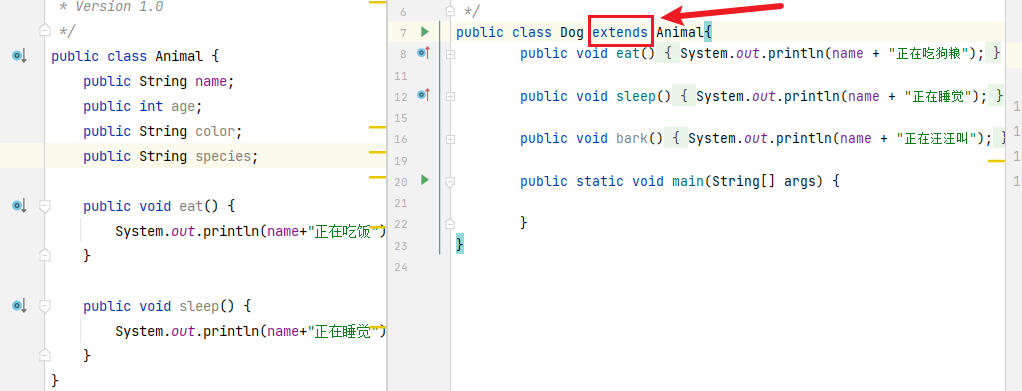The width and height of the screenshot is (1022, 391).
Task: Click the folded body placeholder of Dog bark()
Action: pos(677,138)
